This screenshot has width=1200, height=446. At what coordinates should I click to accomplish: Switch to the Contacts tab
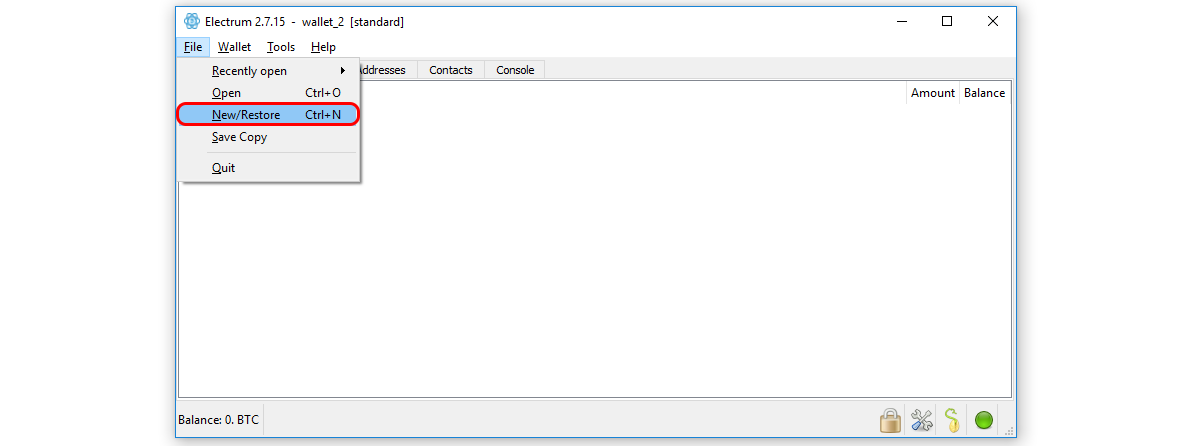(451, 70)
